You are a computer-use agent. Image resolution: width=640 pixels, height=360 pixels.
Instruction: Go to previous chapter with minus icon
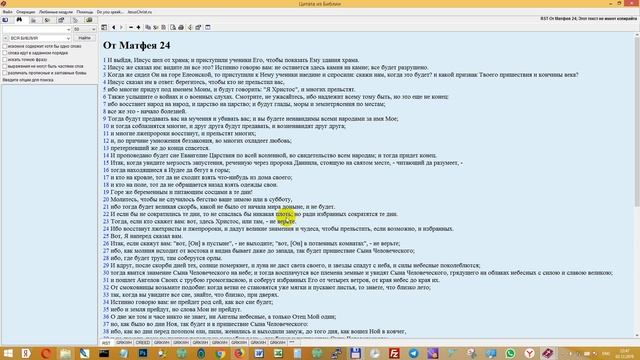[131, 27]
